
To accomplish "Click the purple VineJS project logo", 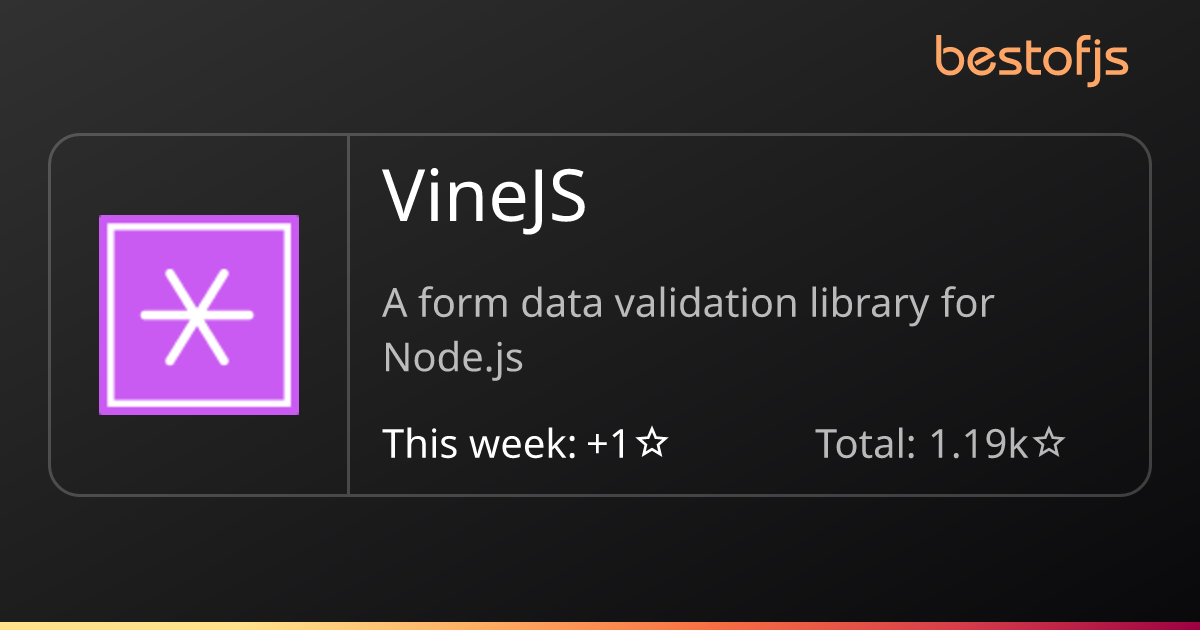I will point(199,314).
